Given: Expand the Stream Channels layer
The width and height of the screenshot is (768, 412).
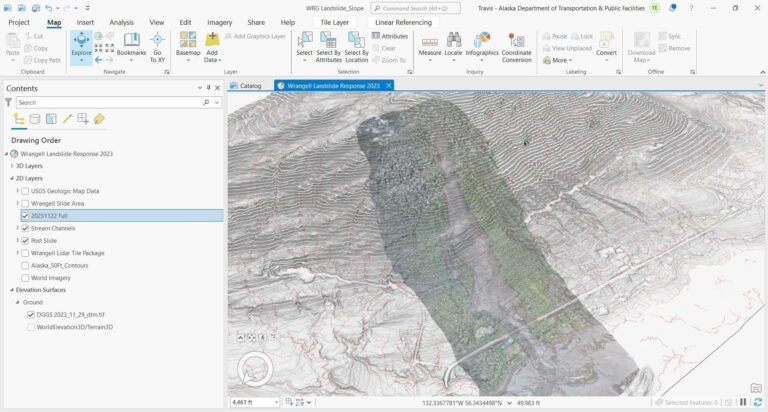Looking at the screenshot, I should (18, 228).
